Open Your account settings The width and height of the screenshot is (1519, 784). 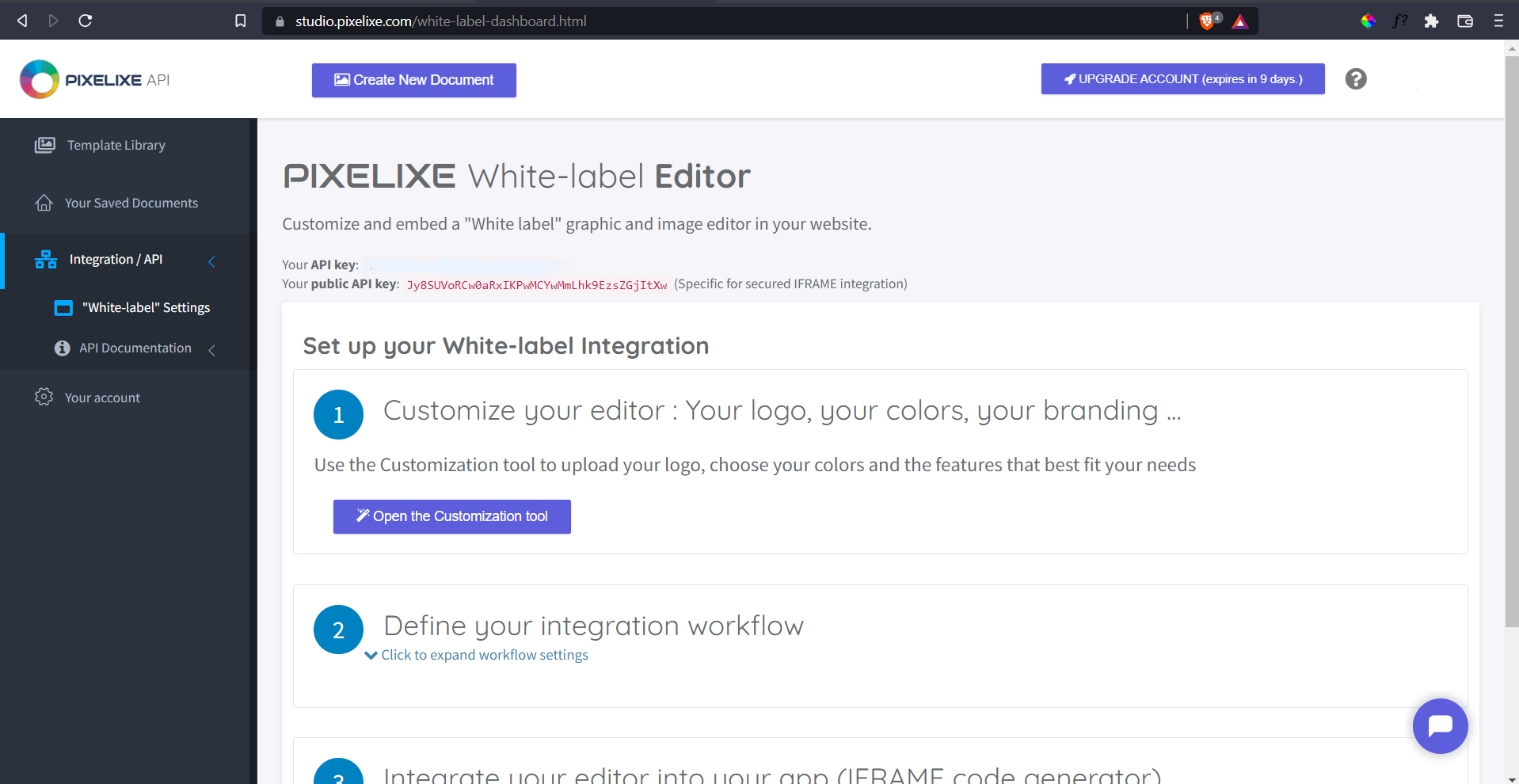tap(102, 398)
